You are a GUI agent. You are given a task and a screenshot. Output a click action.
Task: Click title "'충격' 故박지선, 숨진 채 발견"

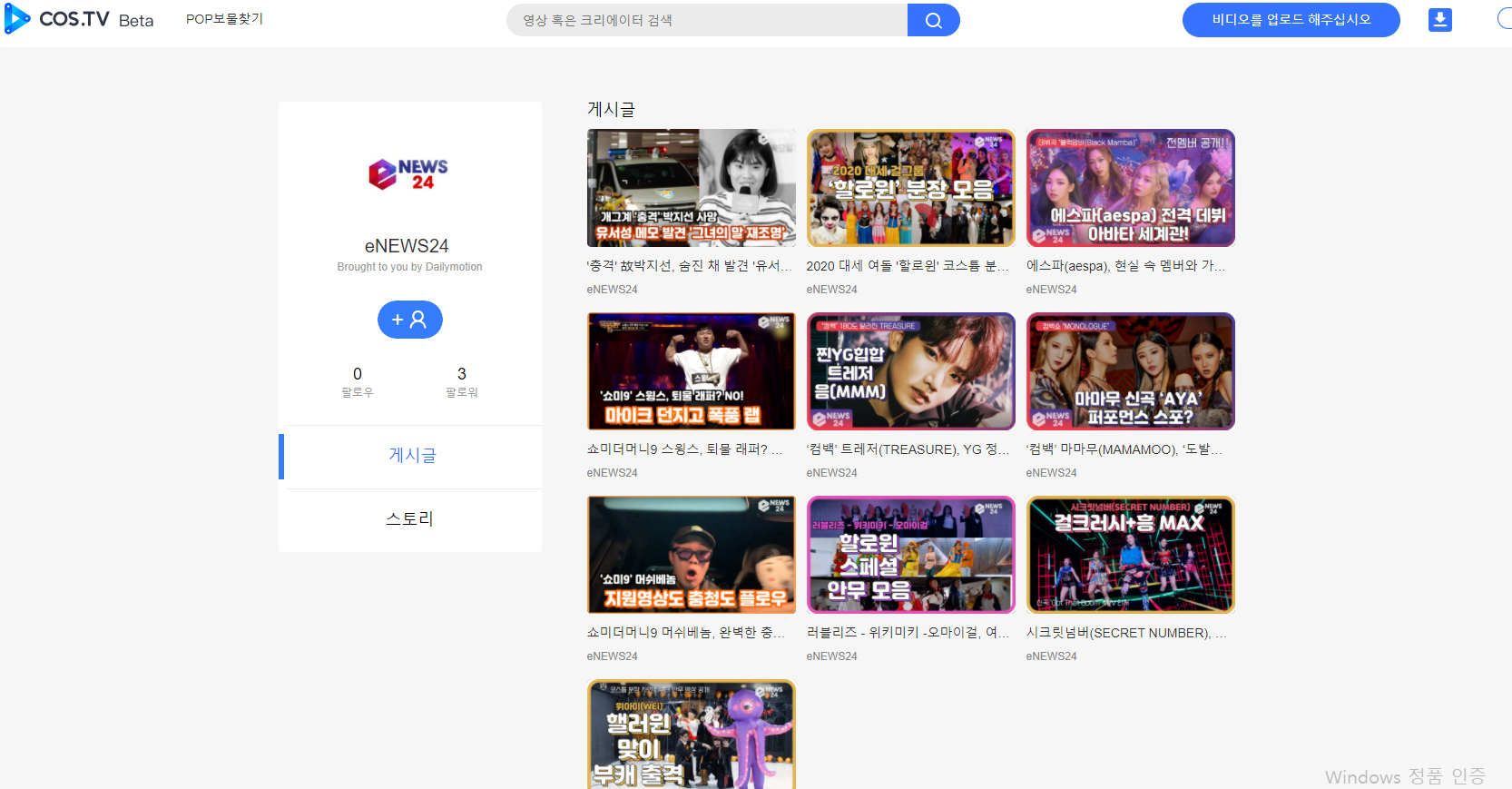[690, 266]
